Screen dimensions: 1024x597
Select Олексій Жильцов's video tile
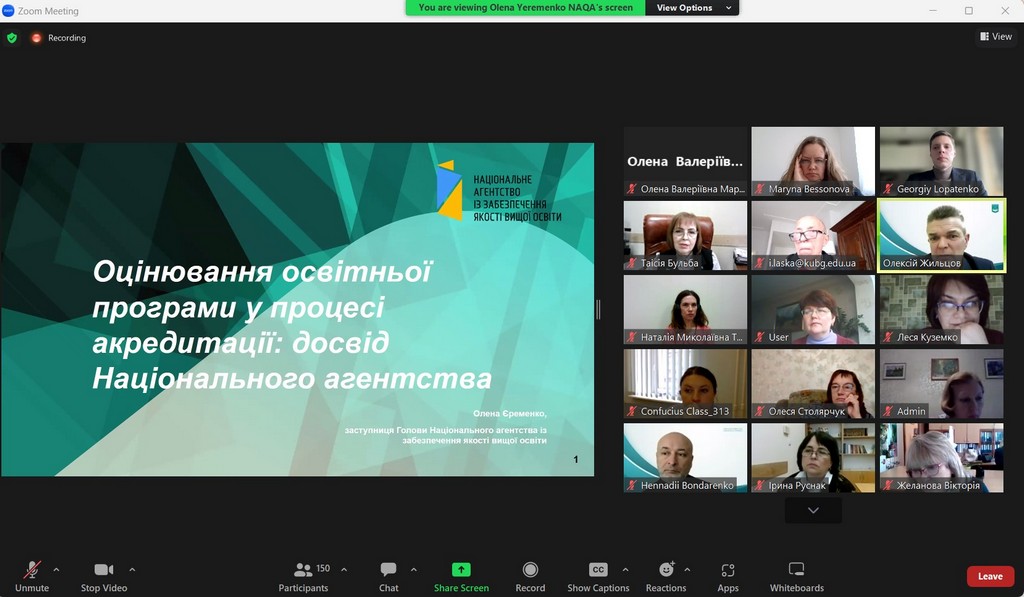click(x=941, y=235)
